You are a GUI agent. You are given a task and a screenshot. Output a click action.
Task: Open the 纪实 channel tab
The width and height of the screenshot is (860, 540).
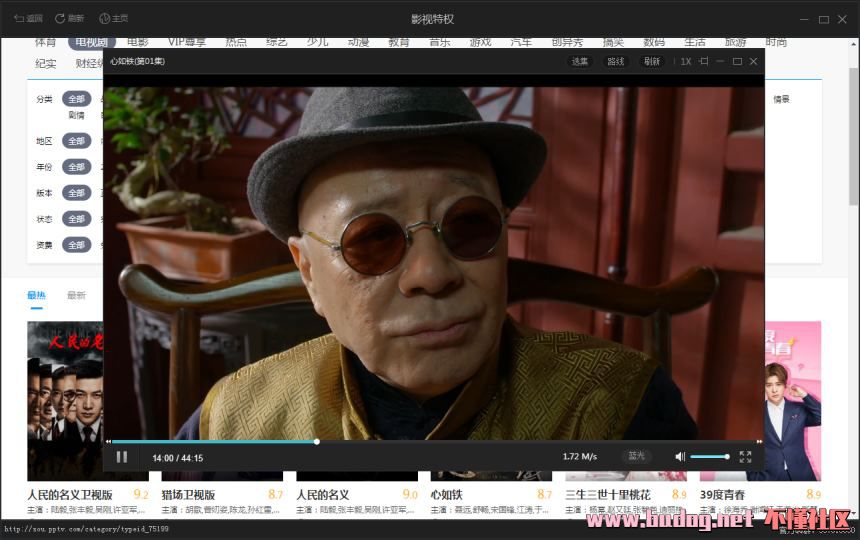(x=46, y=64)
